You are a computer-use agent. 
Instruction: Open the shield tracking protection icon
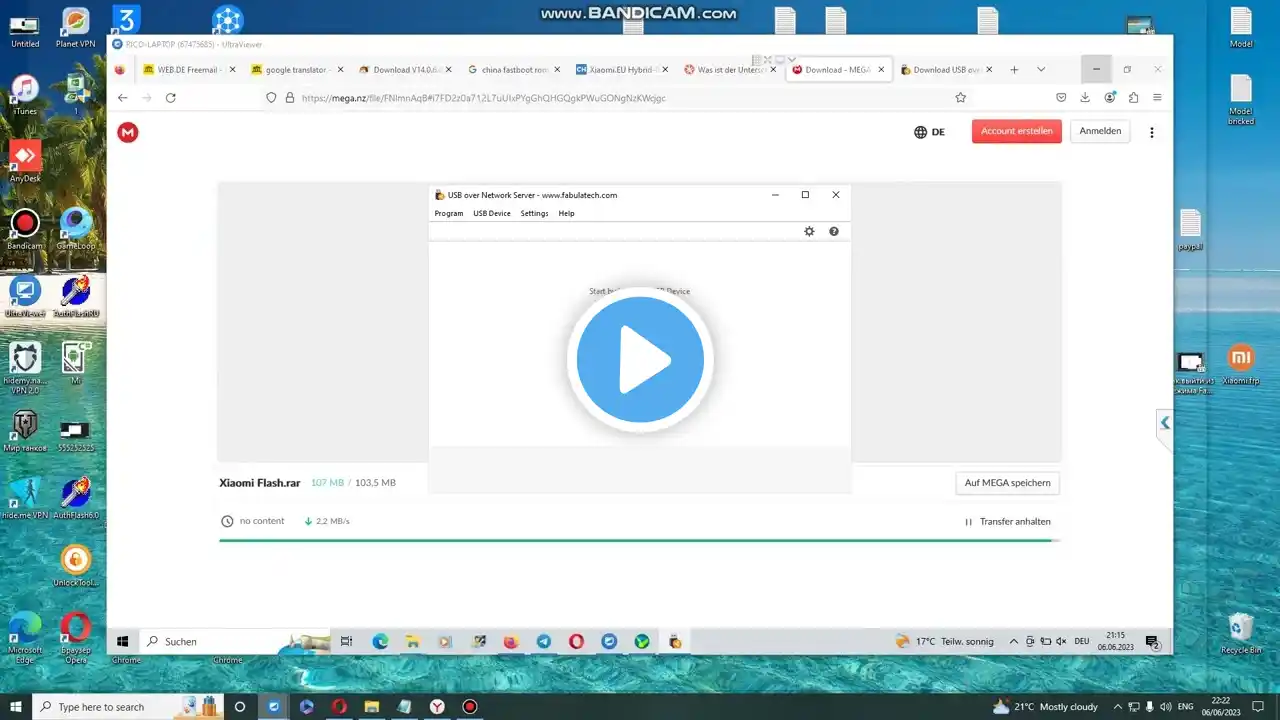tap(271, 98)
